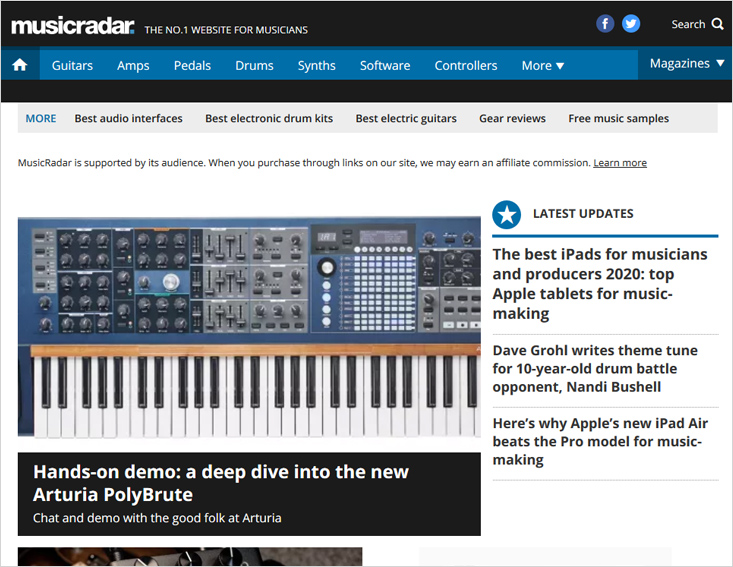Open the Synths section
Screen dimensions: 733x567
pos(316,65)
